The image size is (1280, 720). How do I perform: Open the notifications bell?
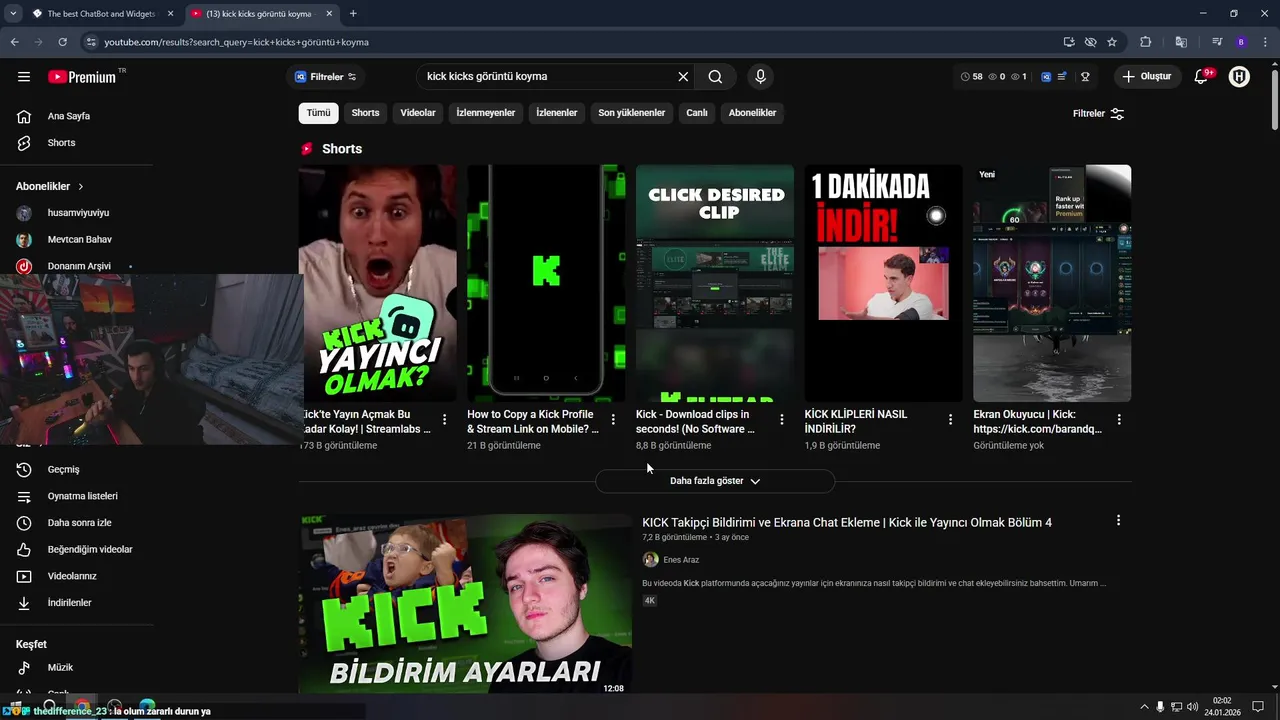click(1203, 77)
